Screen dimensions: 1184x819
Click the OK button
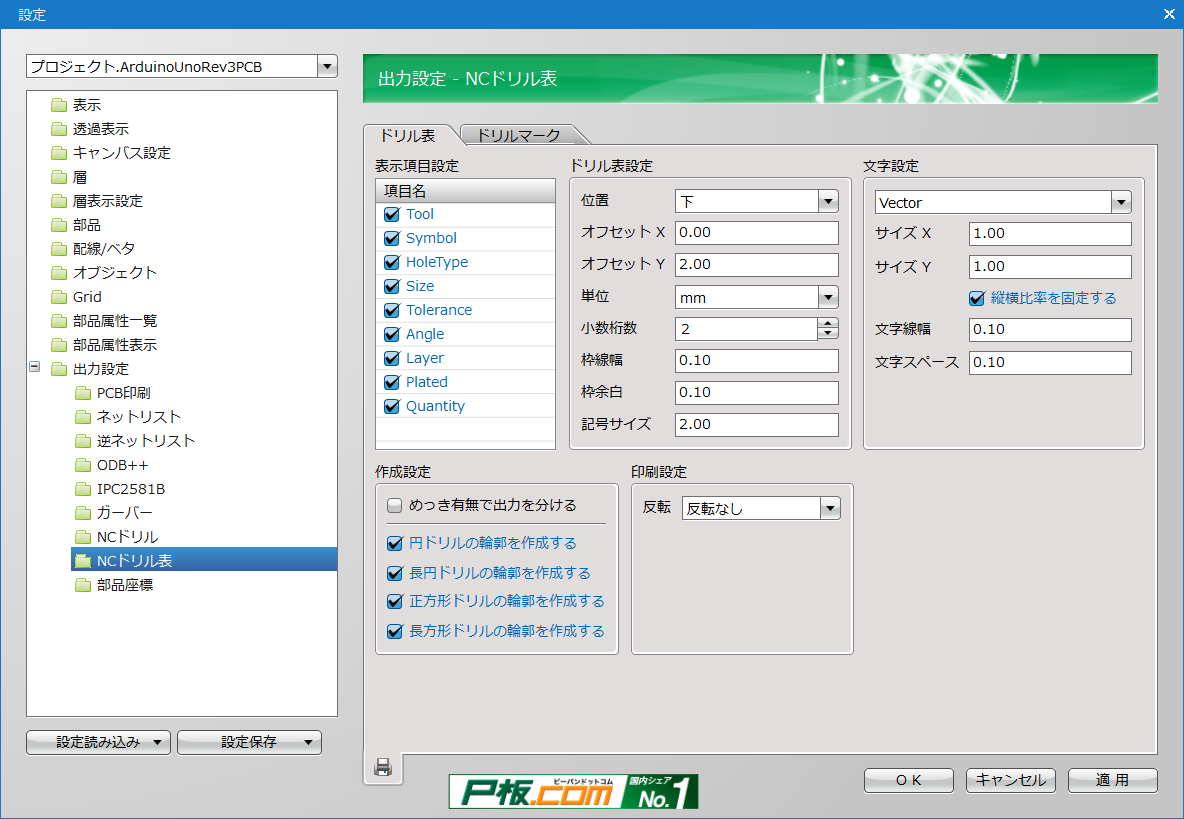coord(908,780)
